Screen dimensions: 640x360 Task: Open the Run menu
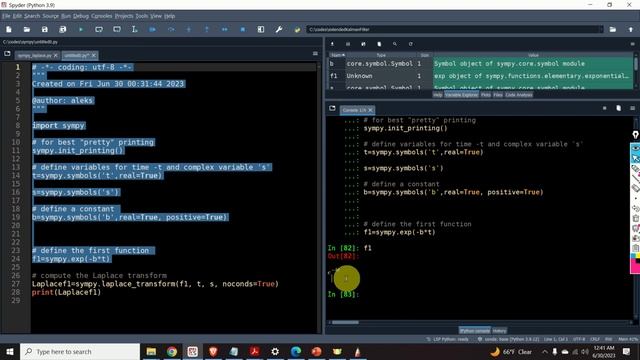66,16
